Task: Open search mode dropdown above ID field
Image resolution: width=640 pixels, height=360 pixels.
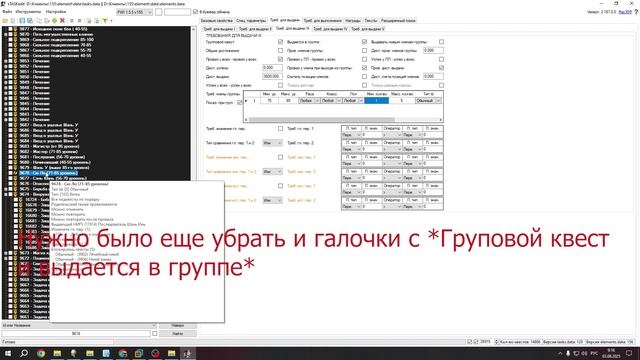Action: [x=79, y=325]
